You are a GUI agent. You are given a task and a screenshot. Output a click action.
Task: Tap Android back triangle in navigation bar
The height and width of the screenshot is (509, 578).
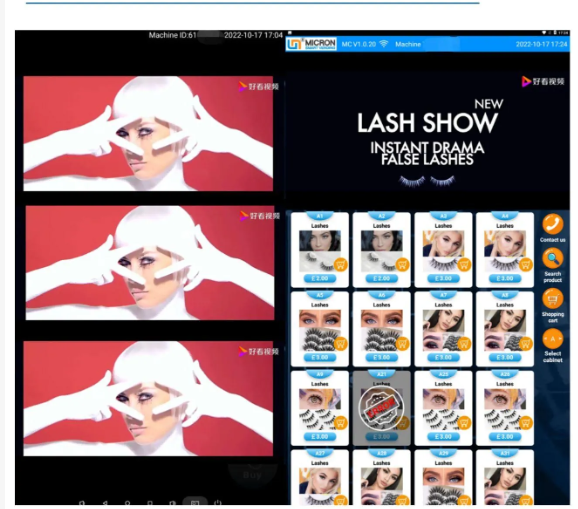pos(105,502)
